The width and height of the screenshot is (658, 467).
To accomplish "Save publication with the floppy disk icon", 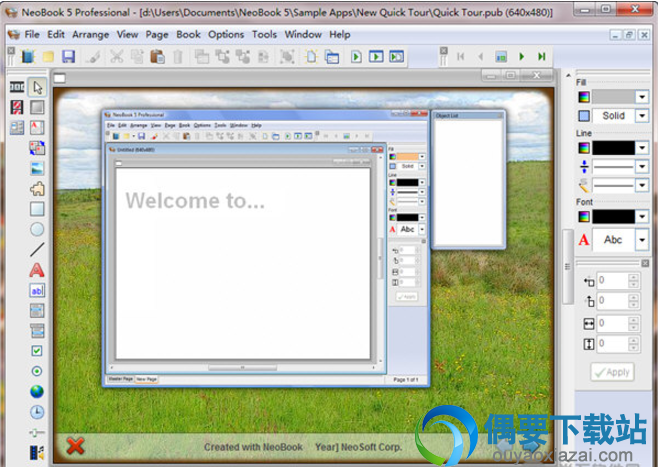I will (x=68, y=56).
